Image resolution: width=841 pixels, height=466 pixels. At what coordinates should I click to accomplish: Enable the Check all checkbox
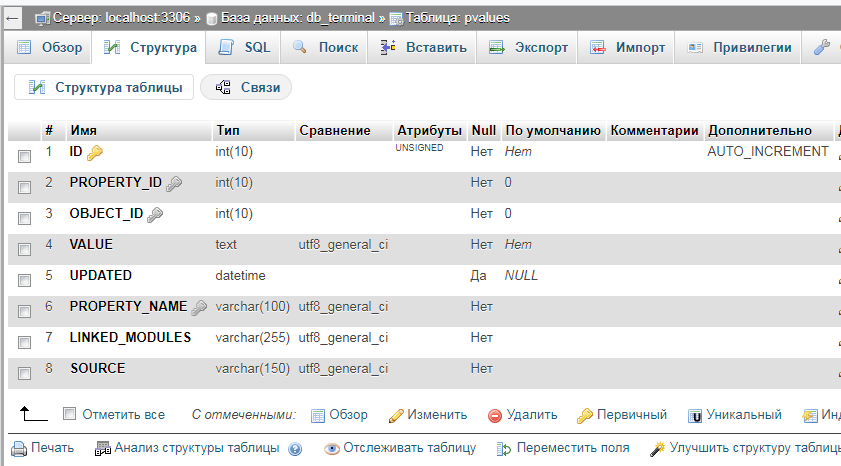coord(69,414)
